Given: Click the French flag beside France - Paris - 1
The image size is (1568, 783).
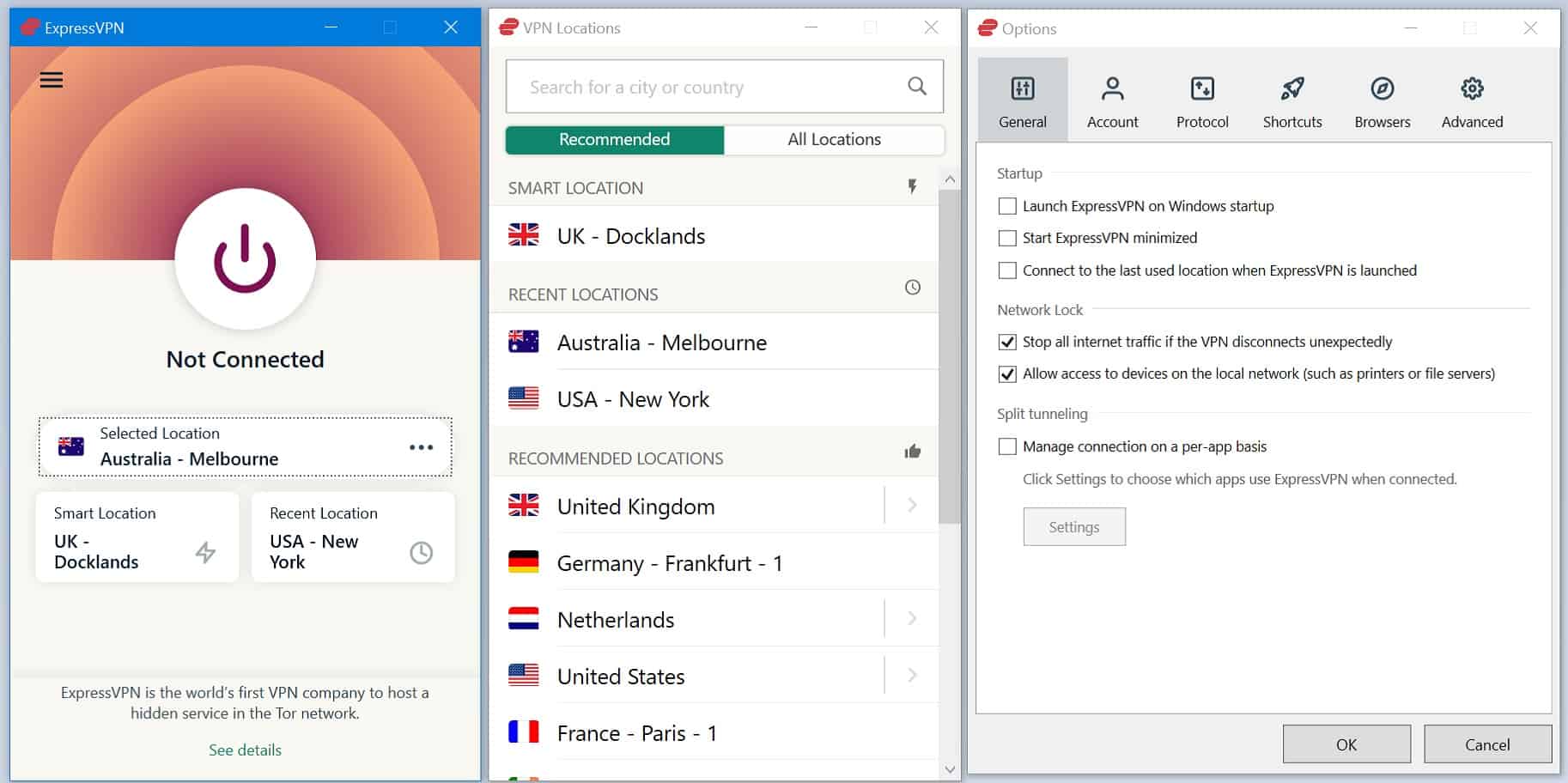Looking at the screenshot, I should coord(524,731).
